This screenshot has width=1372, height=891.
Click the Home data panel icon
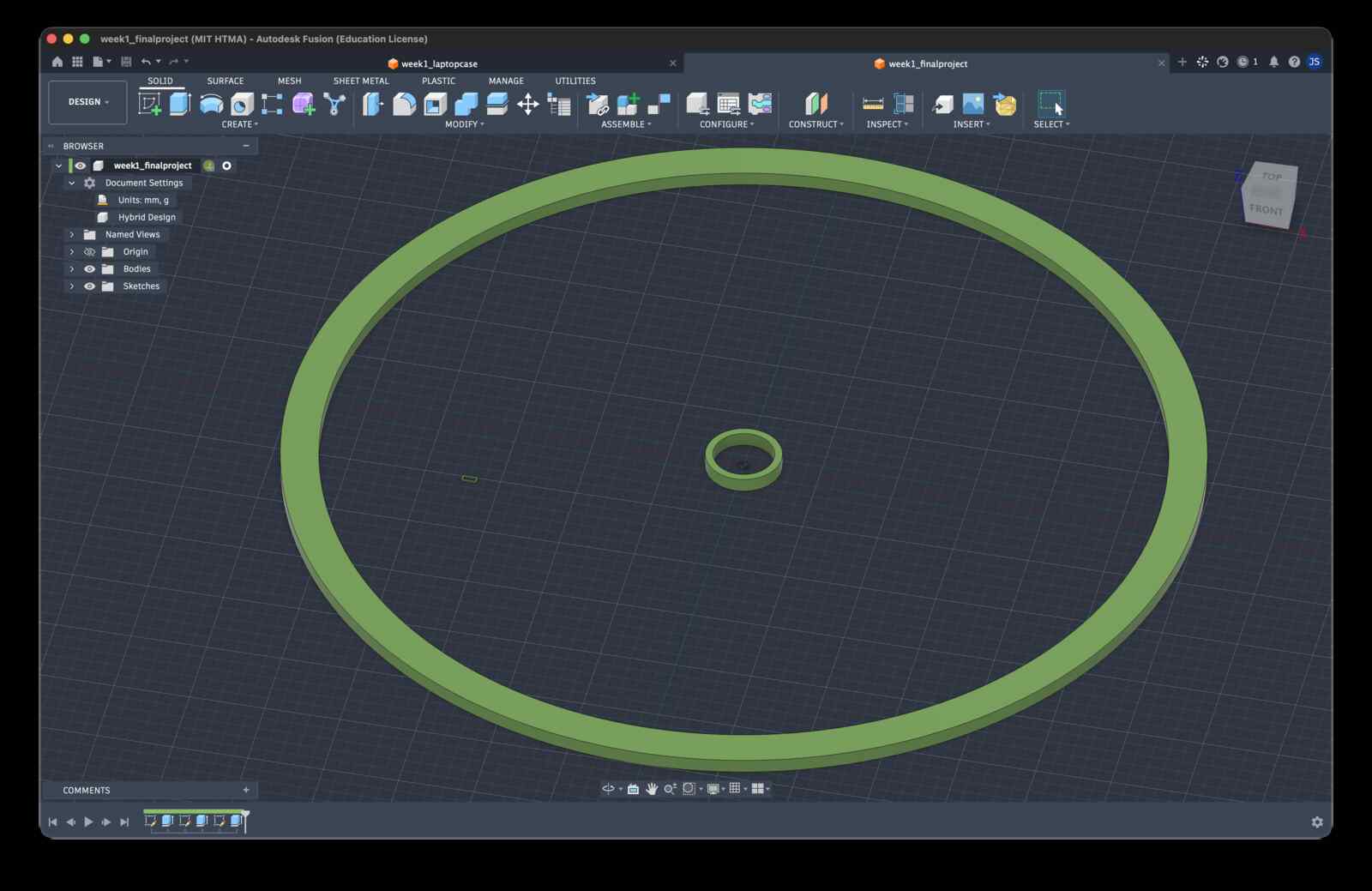(57, 62)
